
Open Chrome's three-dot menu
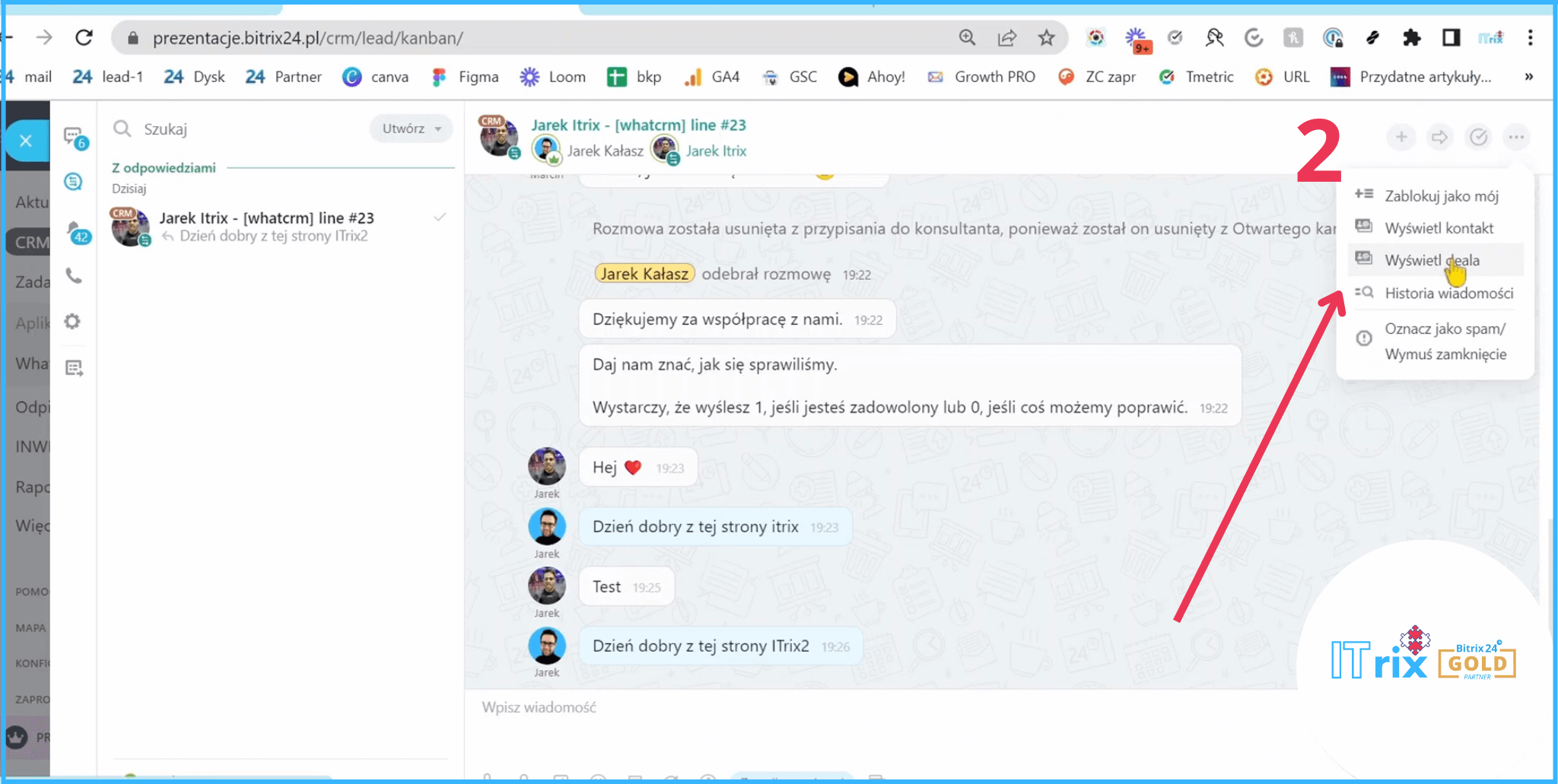[x=1530, y=38]
